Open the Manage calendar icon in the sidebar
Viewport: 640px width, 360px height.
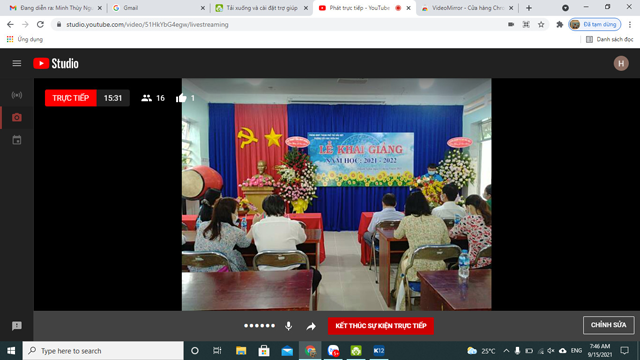tap(17, 140)
